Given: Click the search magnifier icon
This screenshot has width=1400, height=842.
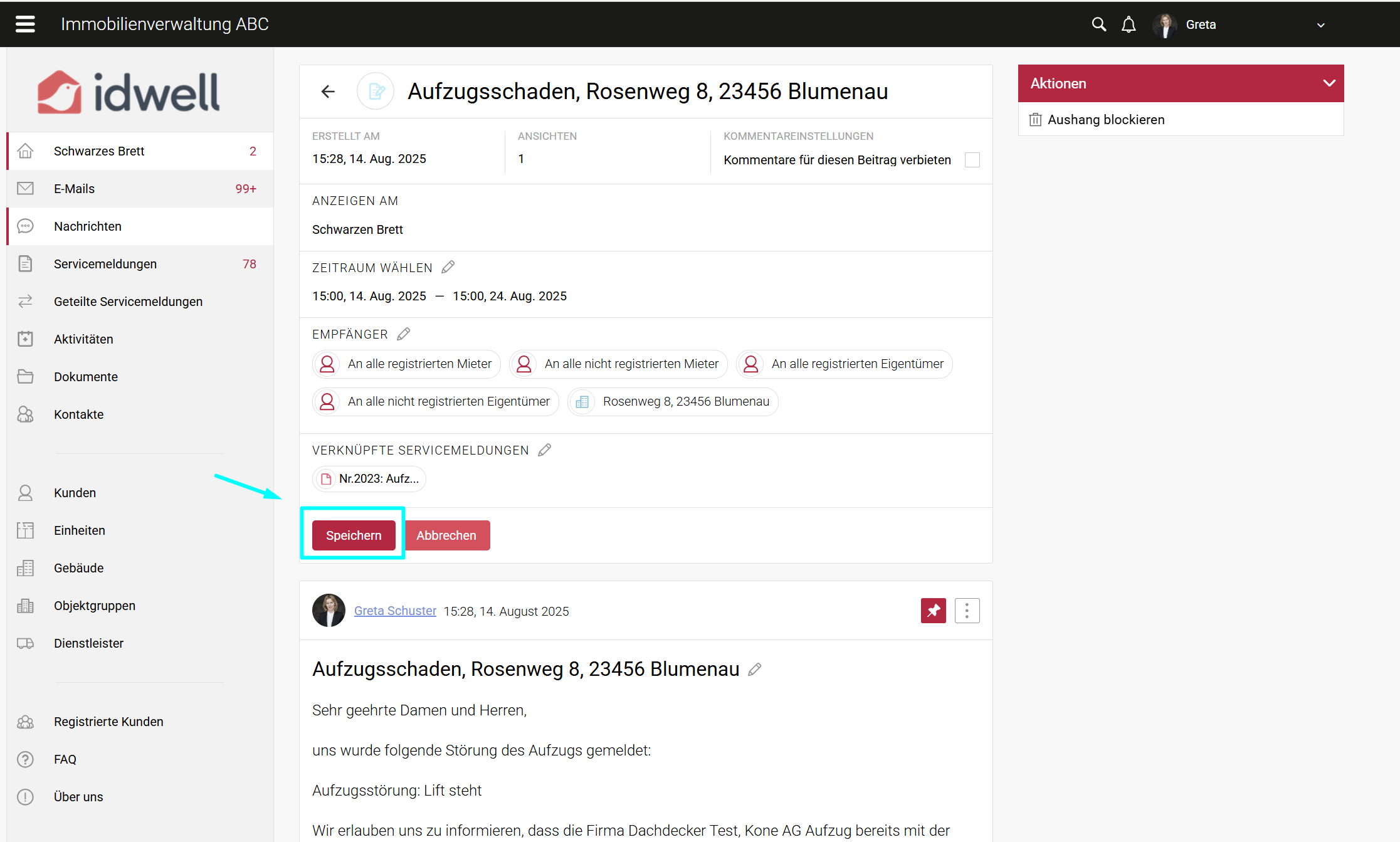Looking at the screenshot, I should pos(1098,24).
